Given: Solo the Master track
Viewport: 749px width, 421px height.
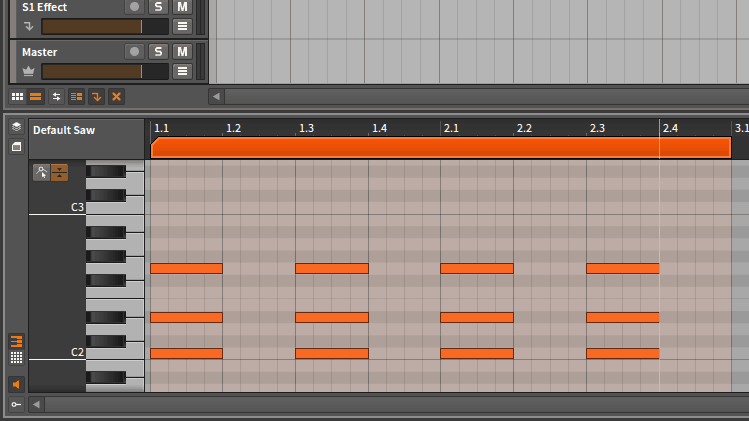Looking at the screenshot, I should 158,52.
